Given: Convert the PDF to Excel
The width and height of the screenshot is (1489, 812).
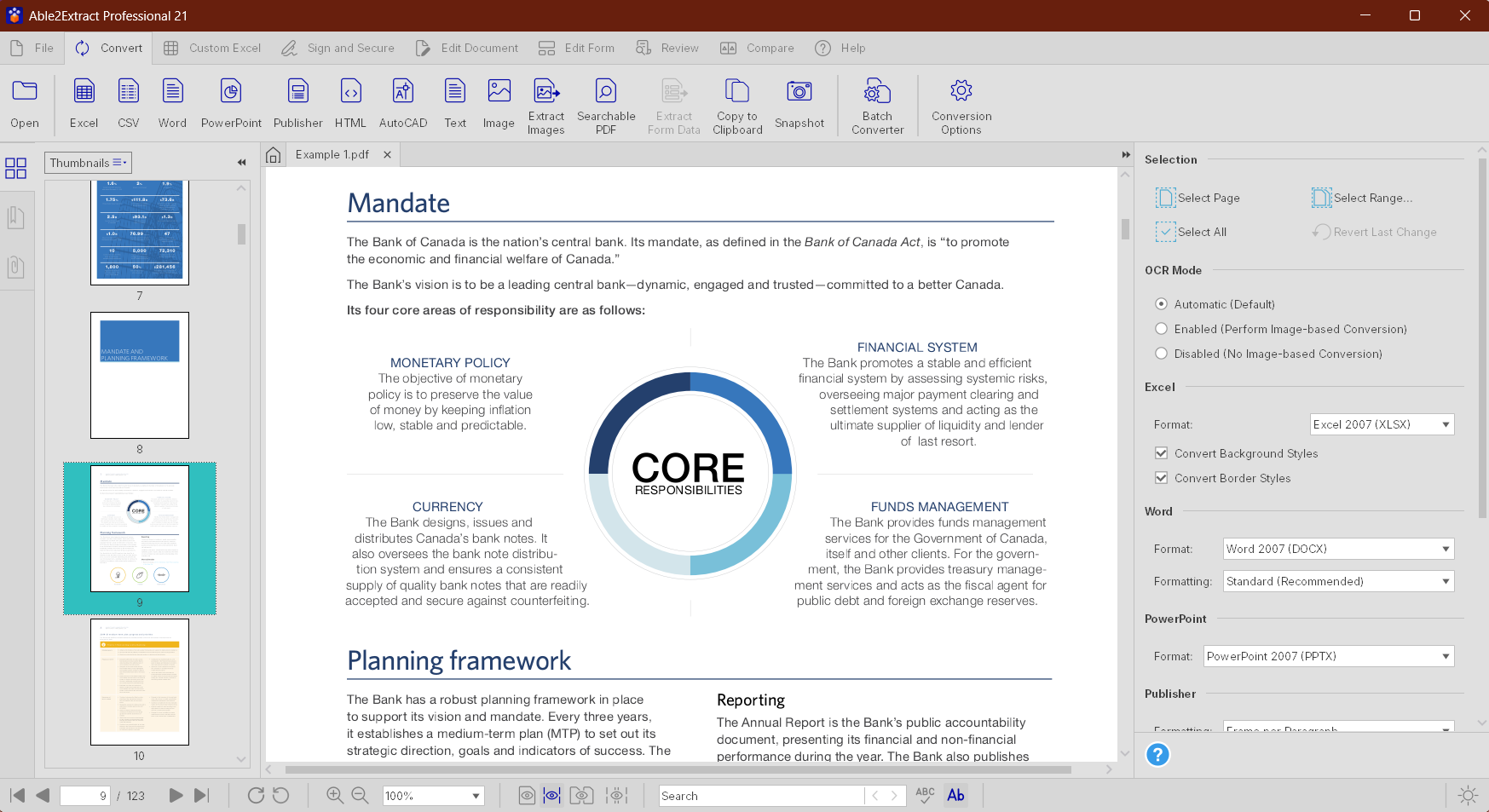Looking at the screenshot, I should (x=83, y=102).
